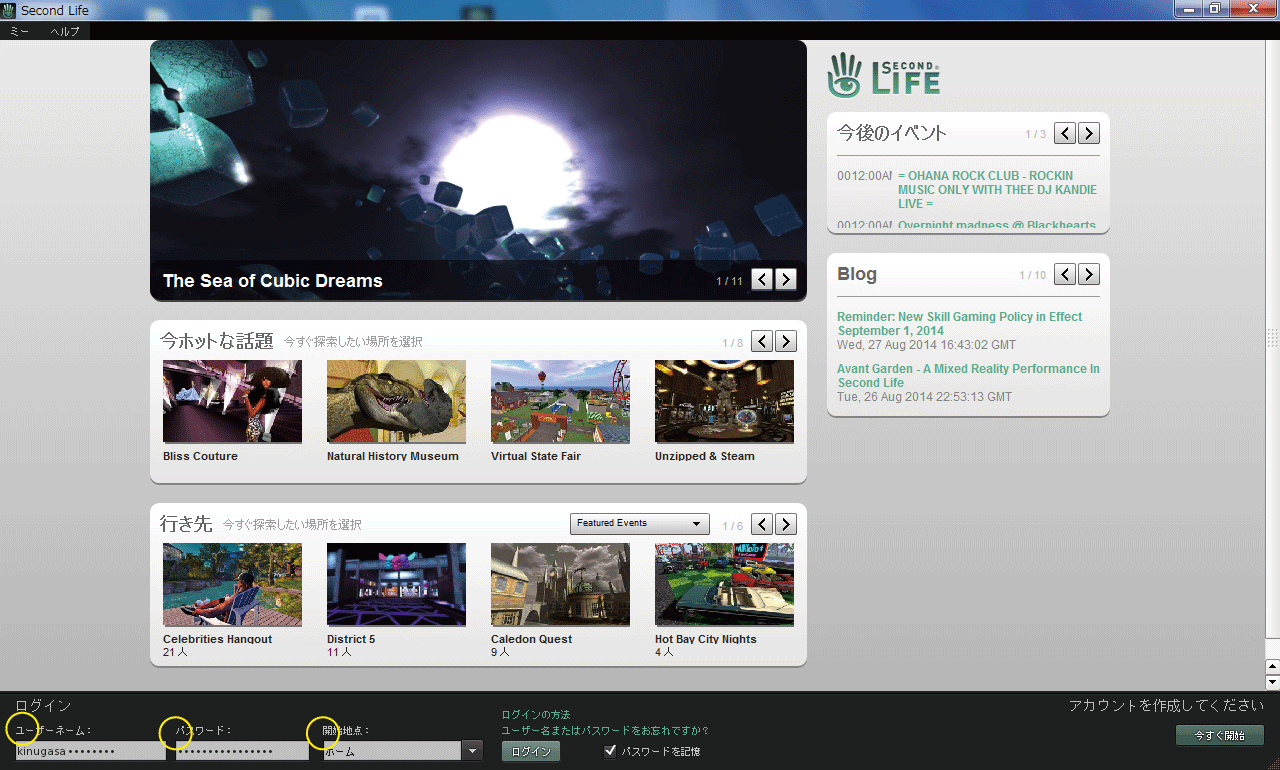
Task: Open the New Skill Gaming Policy blog post
Action: (x=959, y=323)
